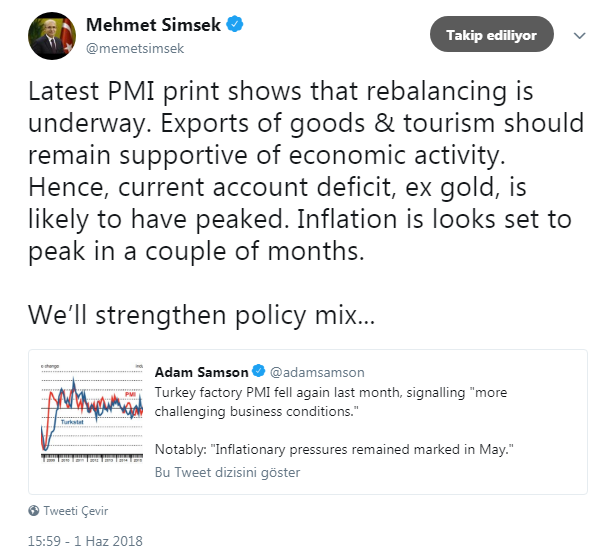Click Mehmet Simsek's profile avatar

pos(52,35)
